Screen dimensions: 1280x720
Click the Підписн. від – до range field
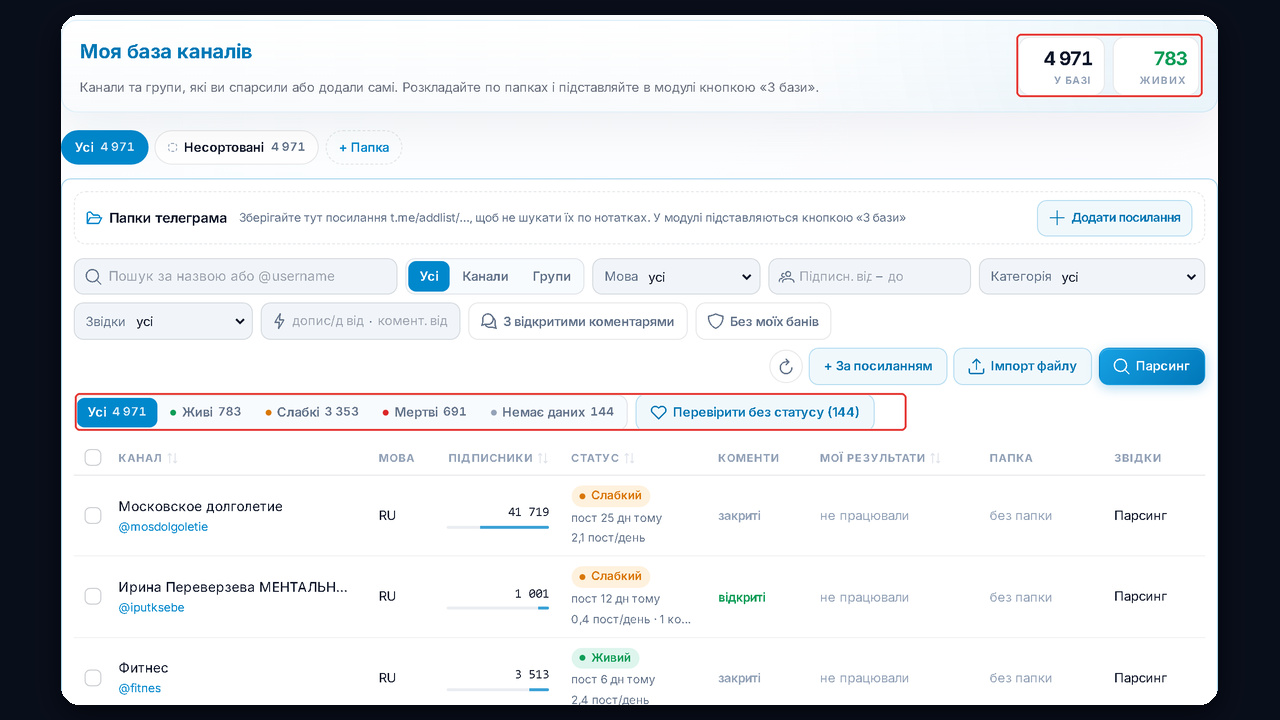click(x=870, y=277)
